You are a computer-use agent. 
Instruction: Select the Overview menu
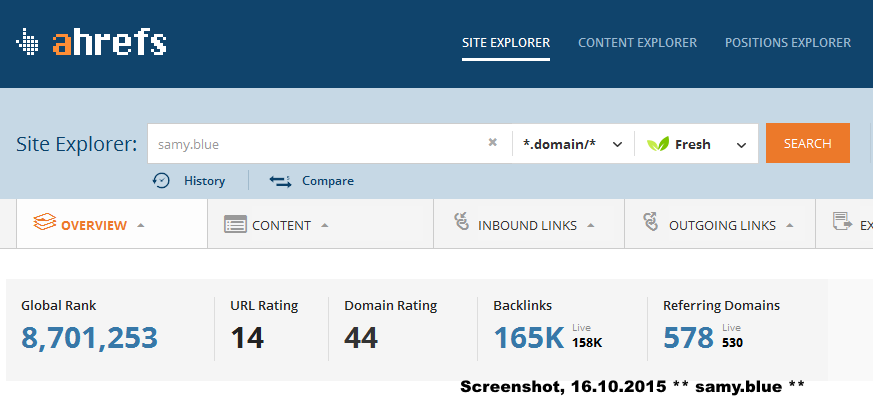click(94, 225)
